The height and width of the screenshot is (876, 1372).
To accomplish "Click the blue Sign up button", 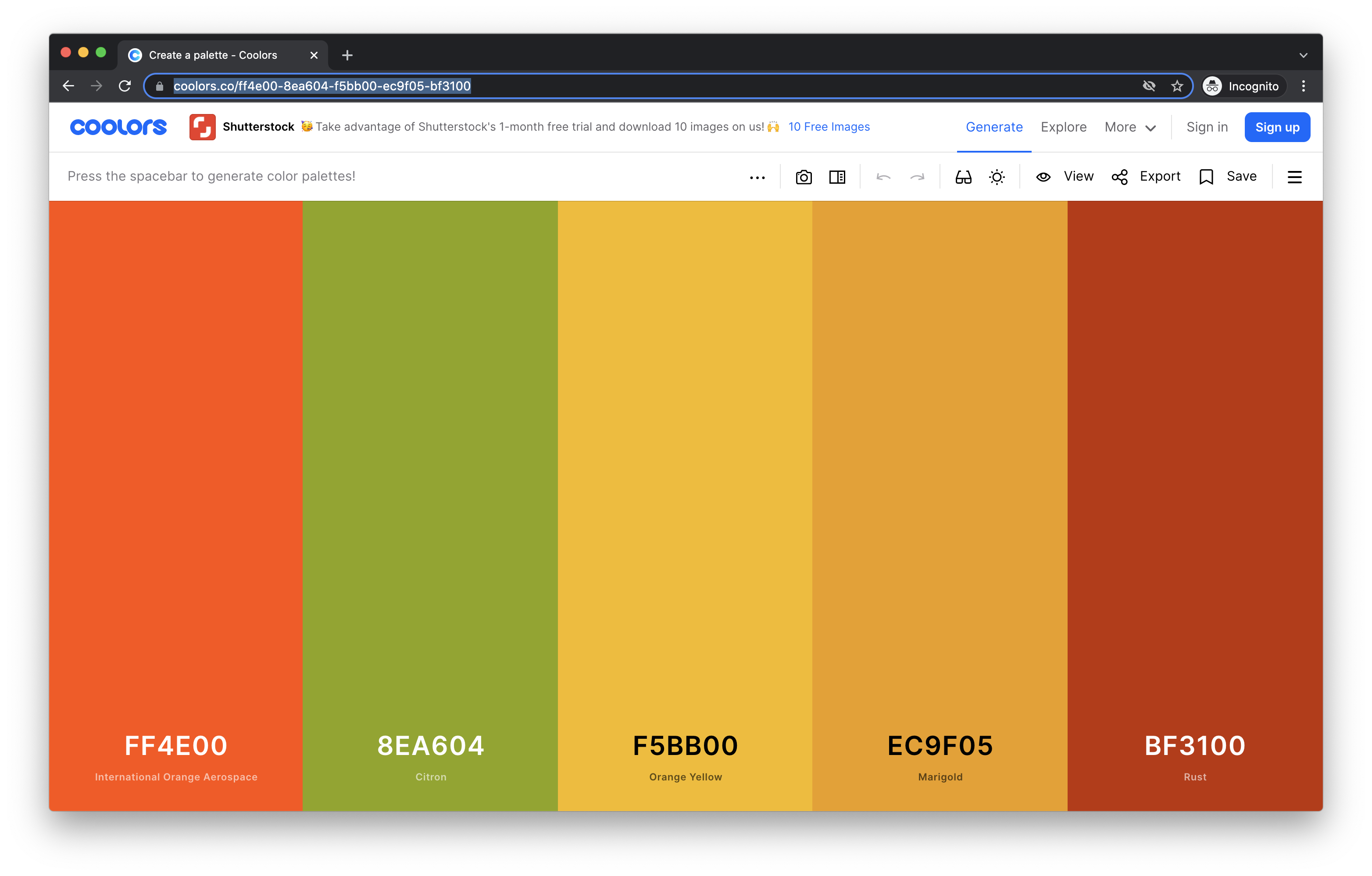I will 1277,127.
